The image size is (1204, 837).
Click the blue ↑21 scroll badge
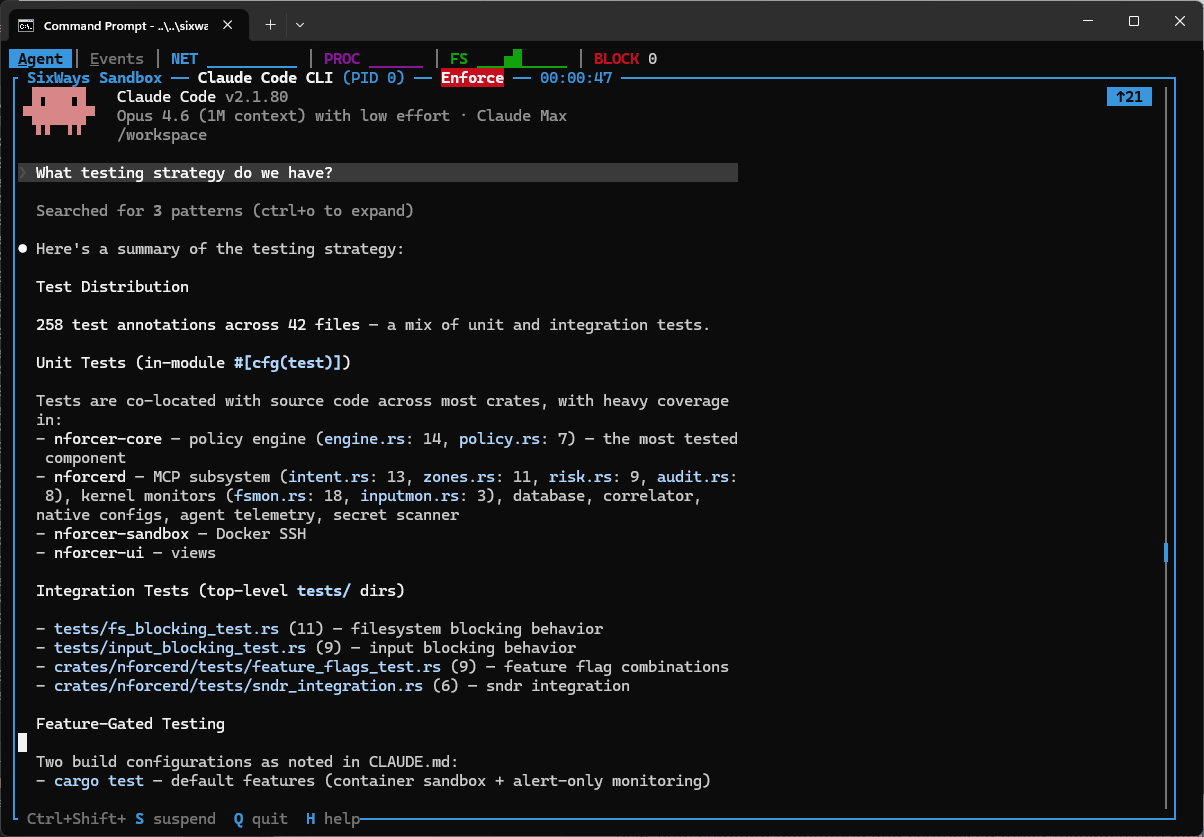coord(1129,96)
